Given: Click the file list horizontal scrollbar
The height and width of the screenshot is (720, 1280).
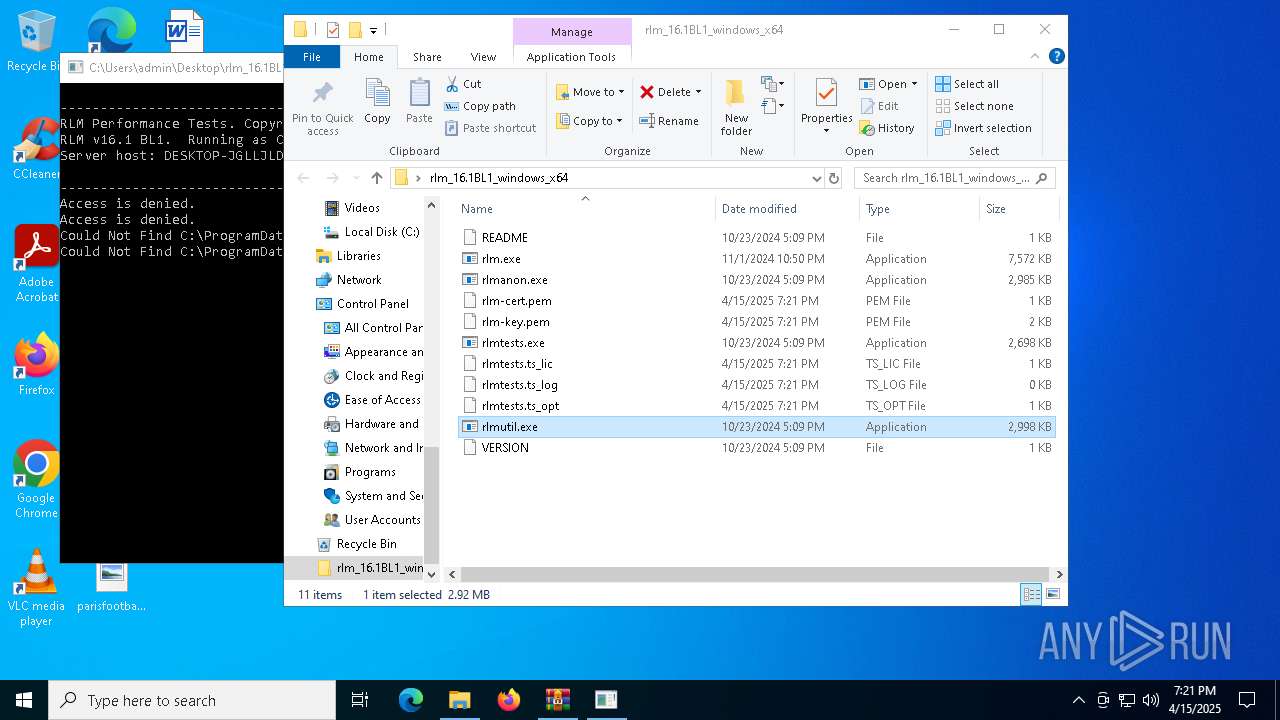Looking at the screenshot, I should click(756, 574).
